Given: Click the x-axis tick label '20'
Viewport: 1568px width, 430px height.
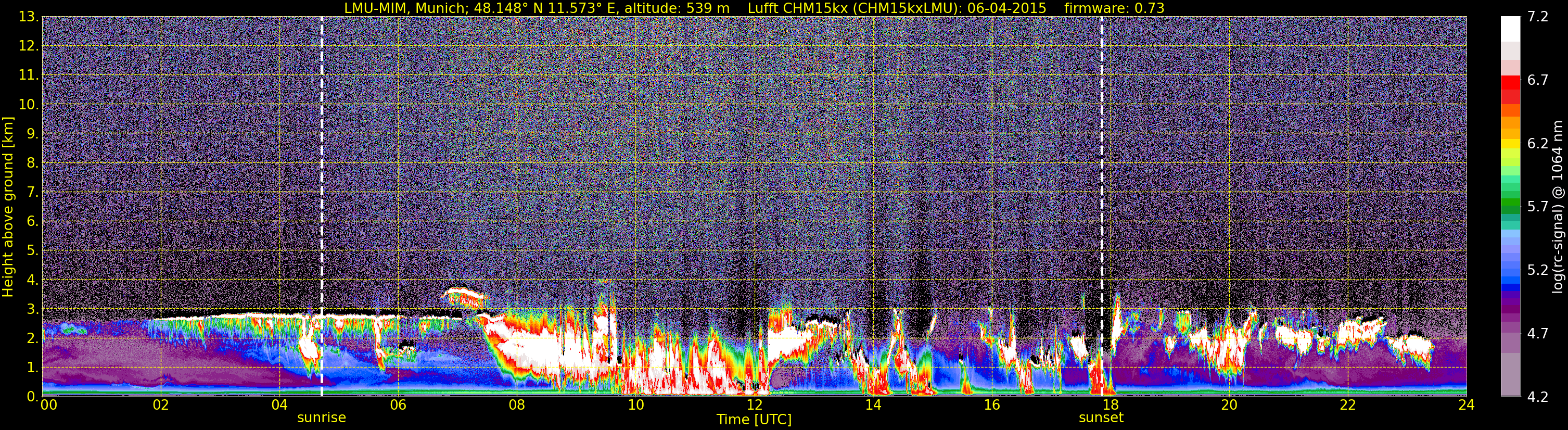Looking at the screenshot, I should [1229, 405].
